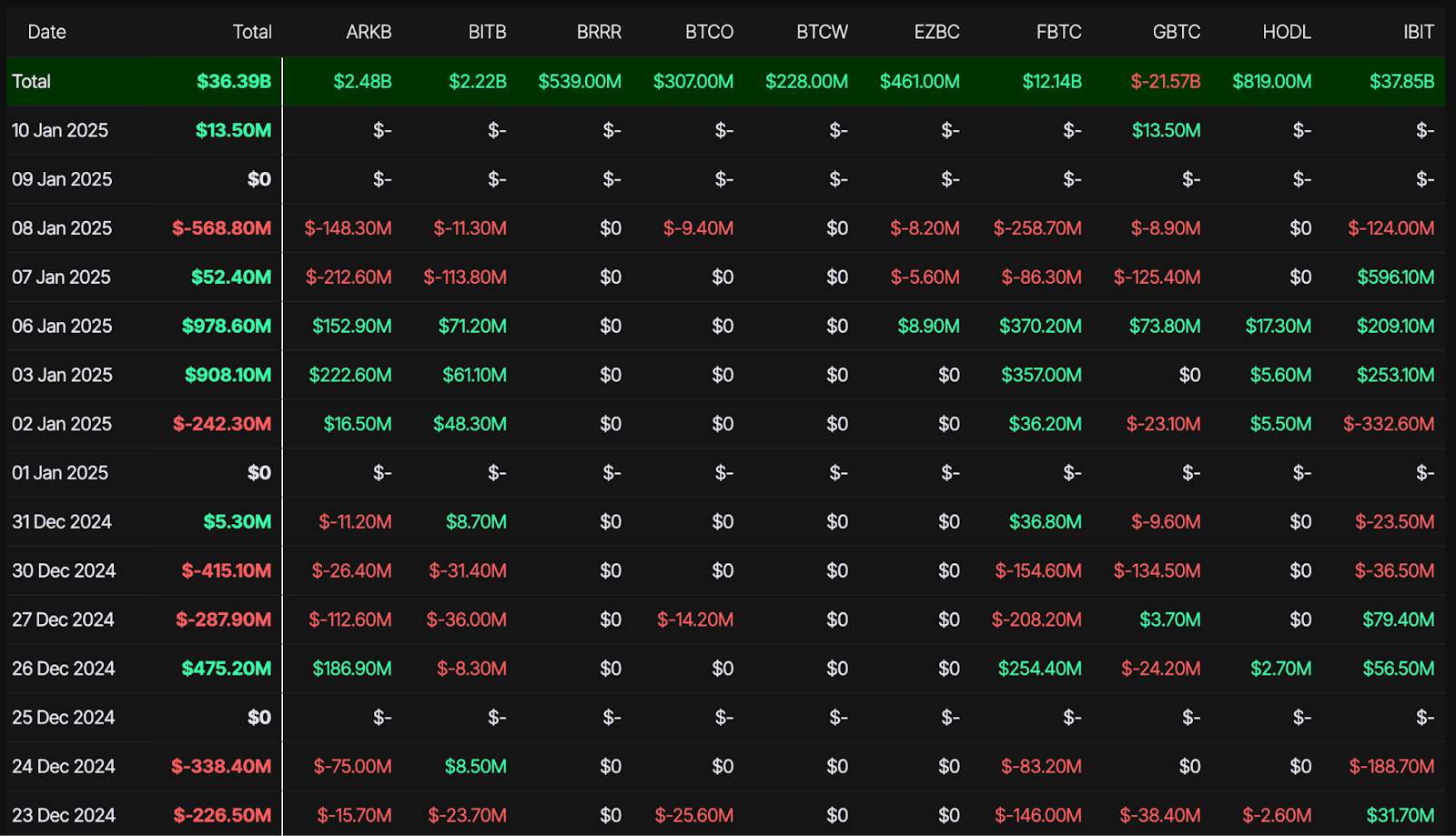Click FBTC value $-258.70M
The height and width of the screenshot is (836, 1456).
tap(1037, 228)
